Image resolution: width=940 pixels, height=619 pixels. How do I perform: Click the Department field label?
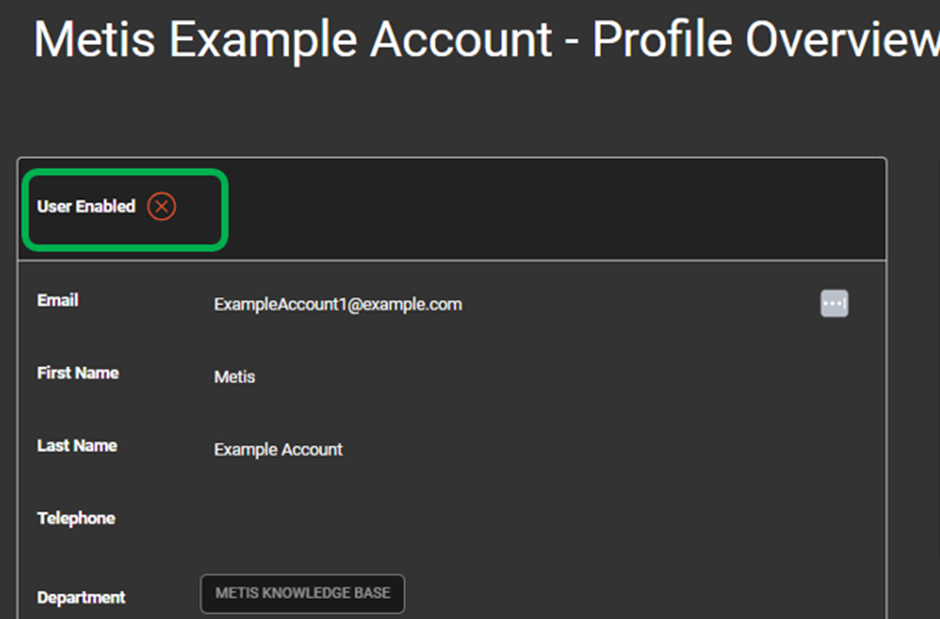tap(82, 597)
